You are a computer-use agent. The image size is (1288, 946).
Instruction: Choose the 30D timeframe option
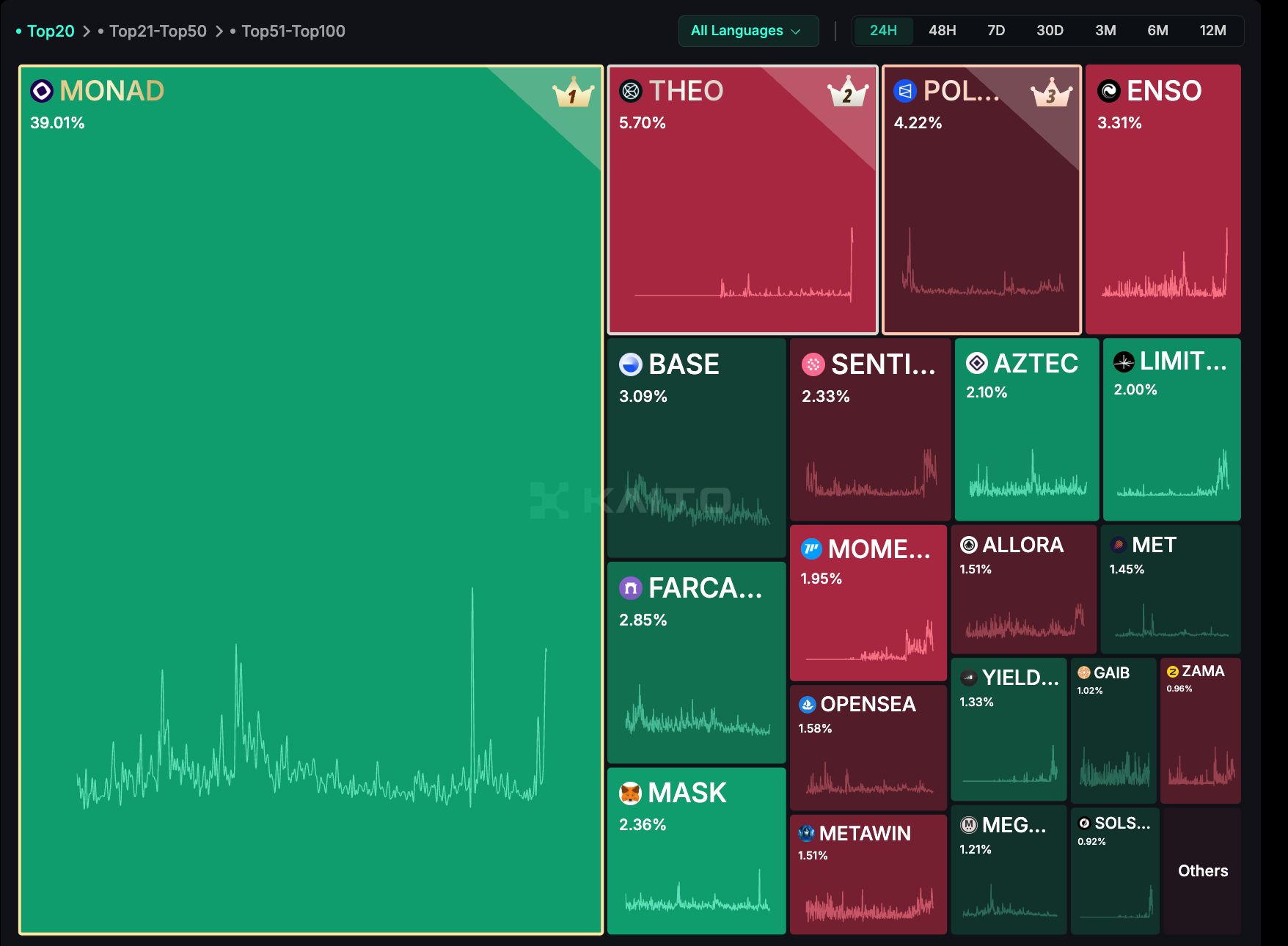click(x=1050, y=31)
